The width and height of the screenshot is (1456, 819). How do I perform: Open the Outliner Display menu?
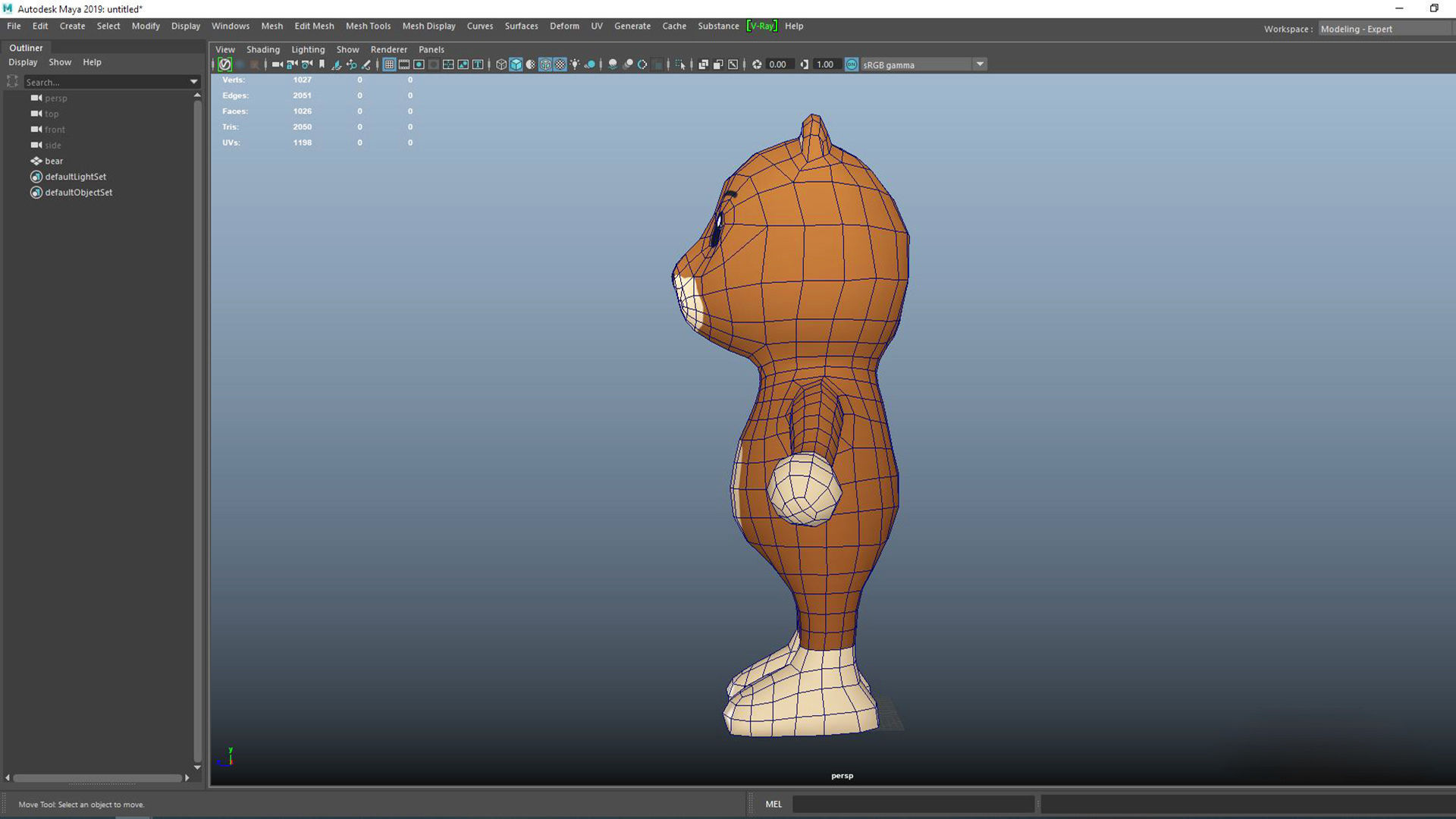[23, 62]
